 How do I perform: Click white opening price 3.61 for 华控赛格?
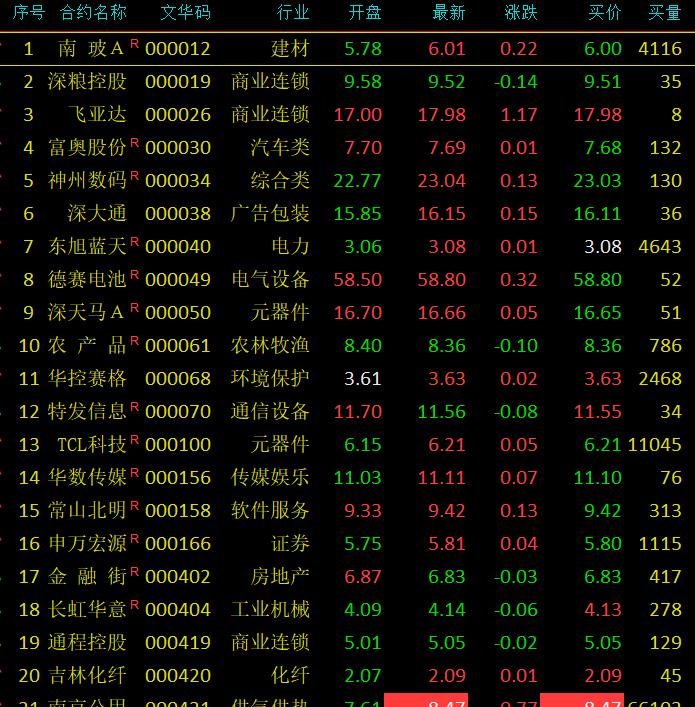(x=363, y=379)
